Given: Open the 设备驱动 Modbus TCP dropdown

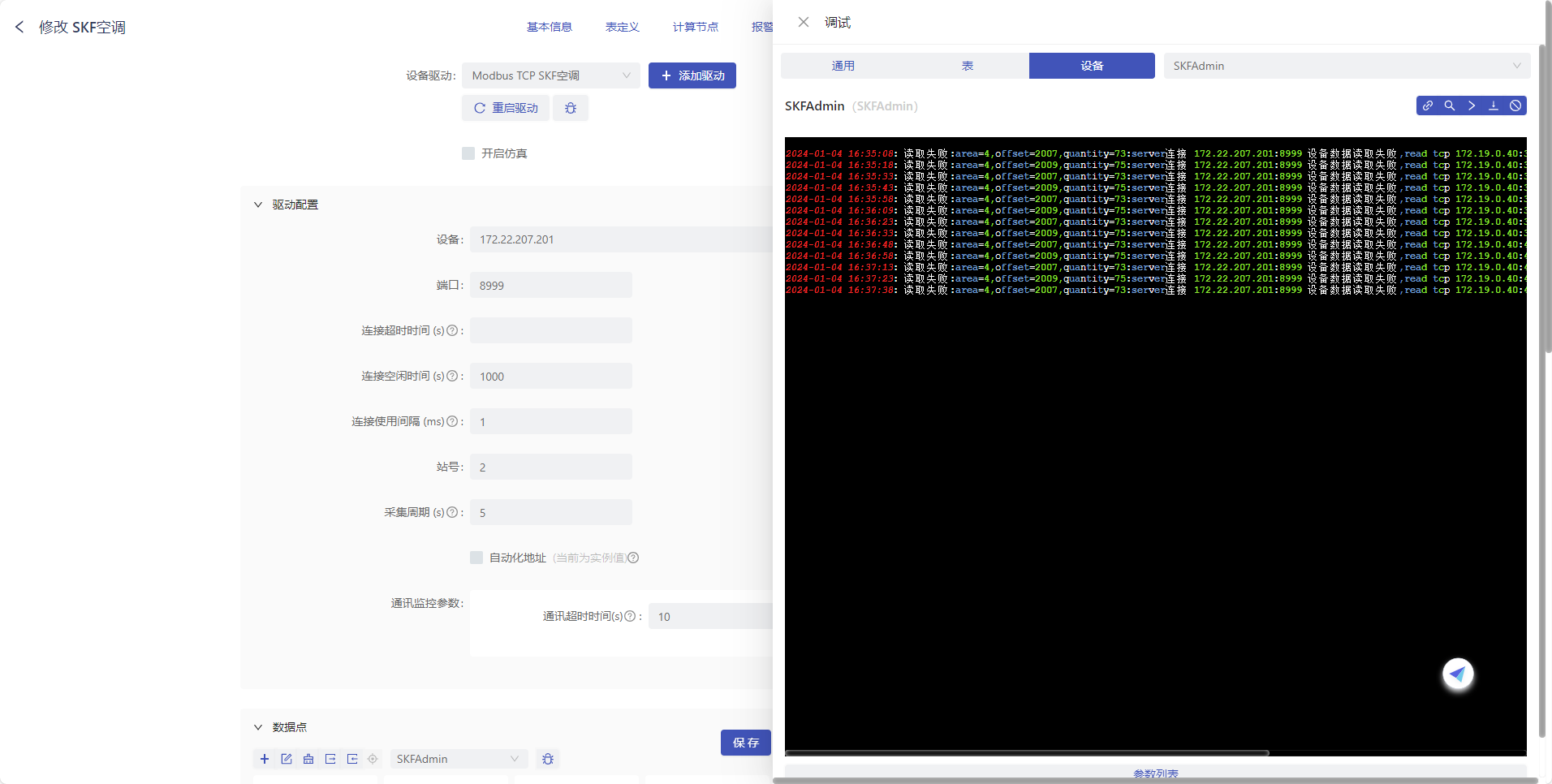Looking at the screenshot, I should pos(551,75).
